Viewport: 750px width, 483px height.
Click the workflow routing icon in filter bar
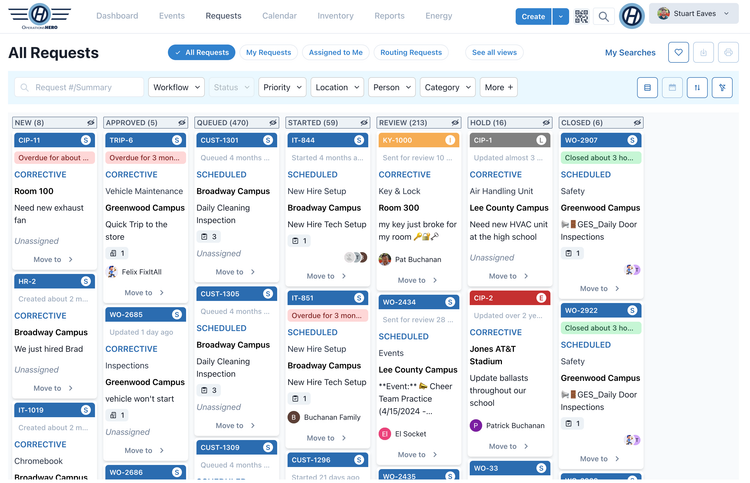(x=722, y=88)
